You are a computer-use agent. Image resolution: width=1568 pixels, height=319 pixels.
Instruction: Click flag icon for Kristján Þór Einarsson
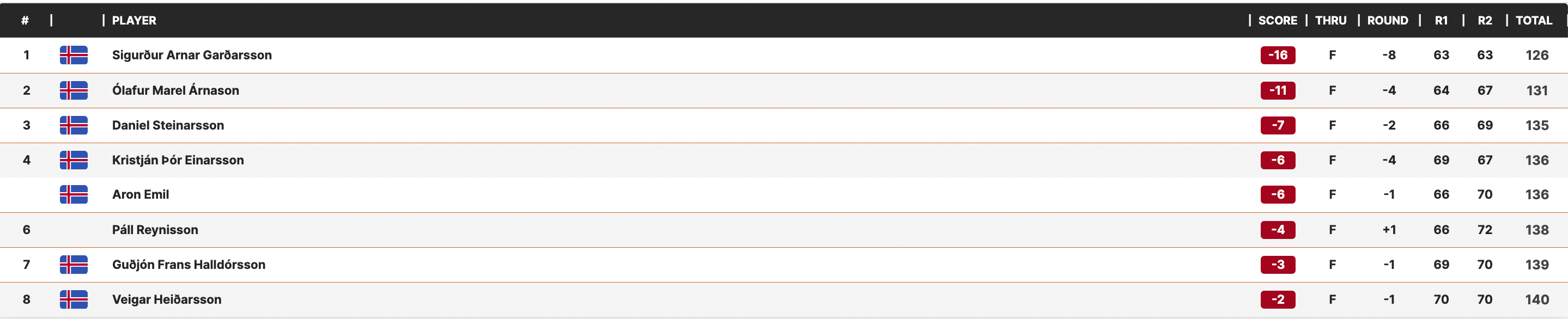coord(74,160)
